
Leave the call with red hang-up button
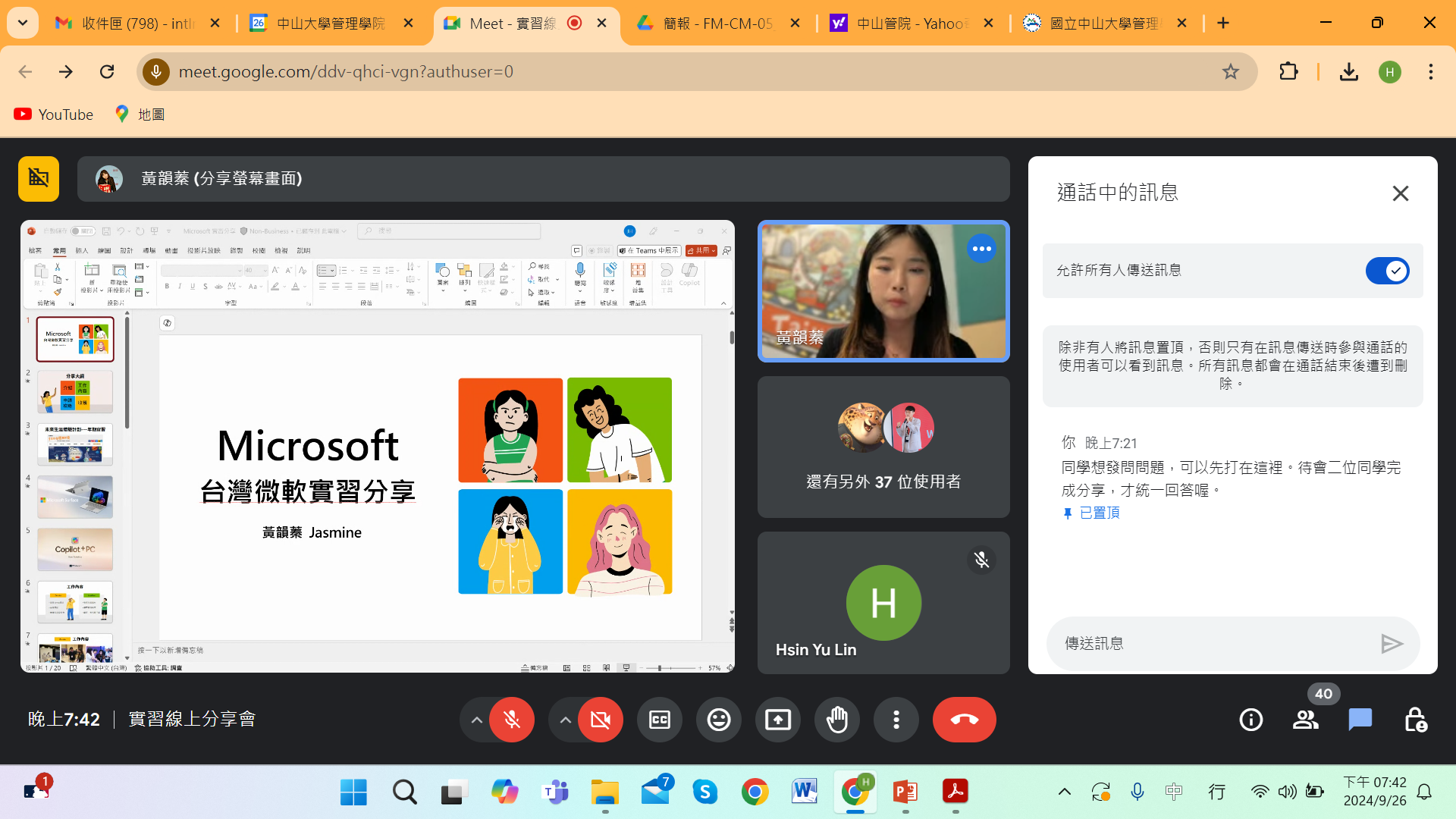(965, 720)
